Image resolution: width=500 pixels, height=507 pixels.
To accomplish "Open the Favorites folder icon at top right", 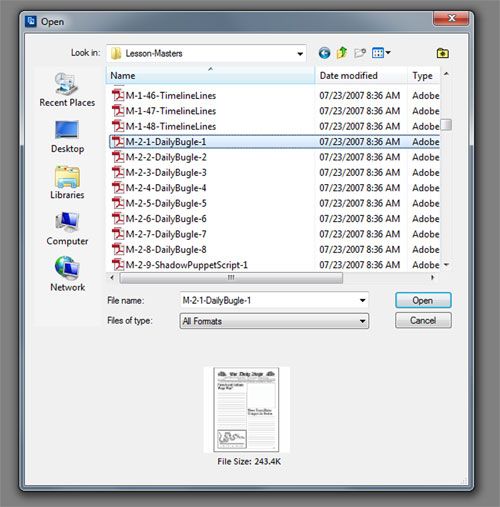I will coord(443,53).
